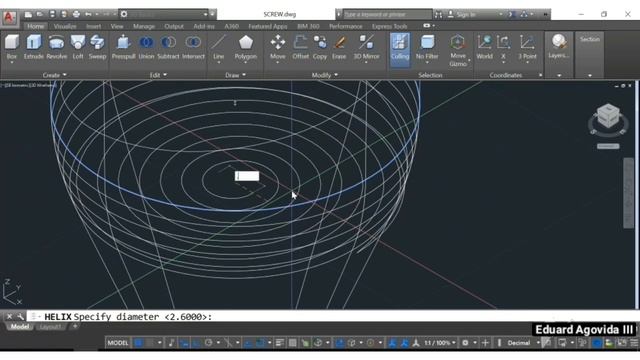Click the HELIX command line prompt
The width and height of the screenshot is (640, 360).
tap(128, 317)
